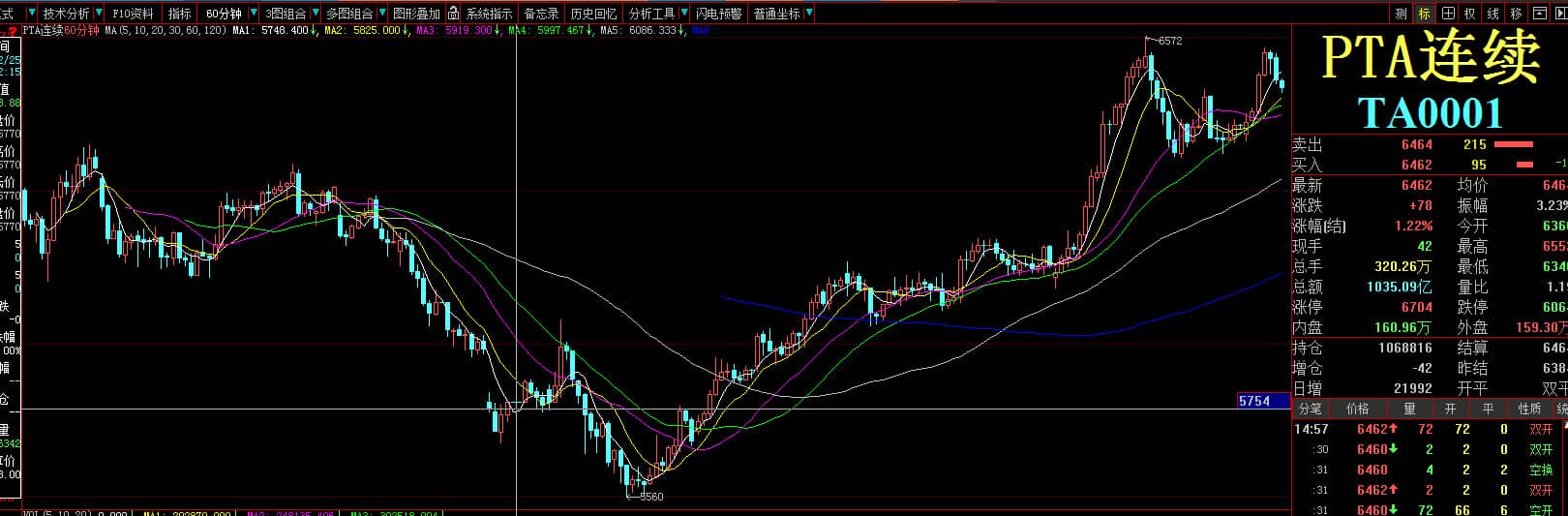Image resolution: width=1568 pixels, height=516 pixels.
Task: Select the 指标 indicator menu
Action: click(x=179, y=14)
